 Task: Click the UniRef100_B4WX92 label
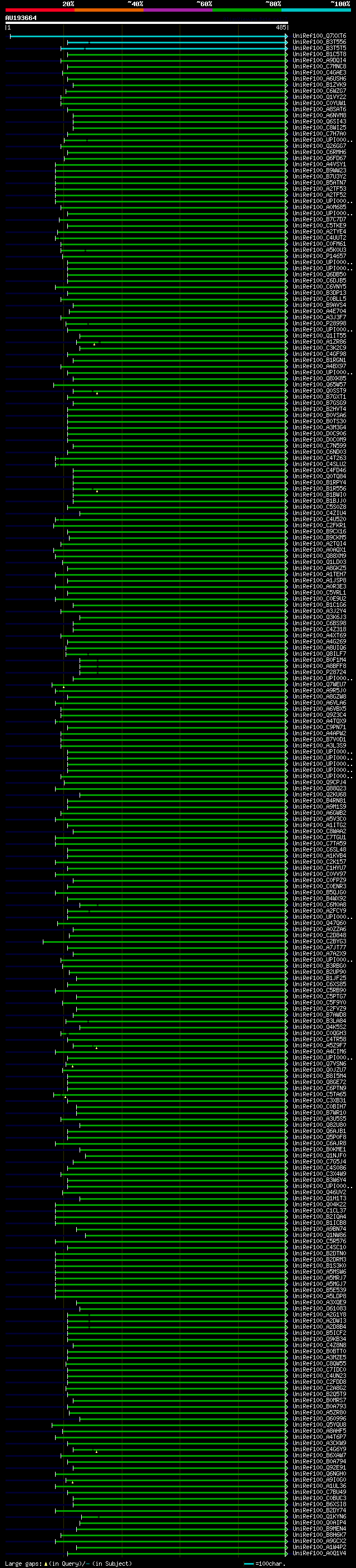(x=319, y=899)
